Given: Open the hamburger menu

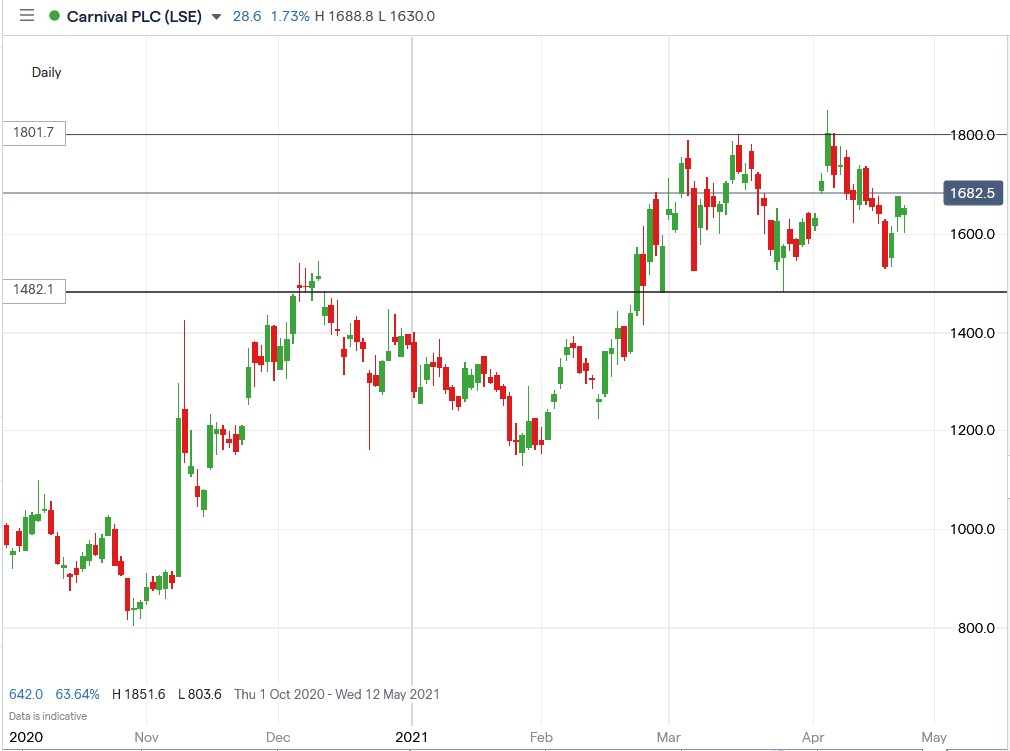Looking at the screenshot, I should coord(26,15).
